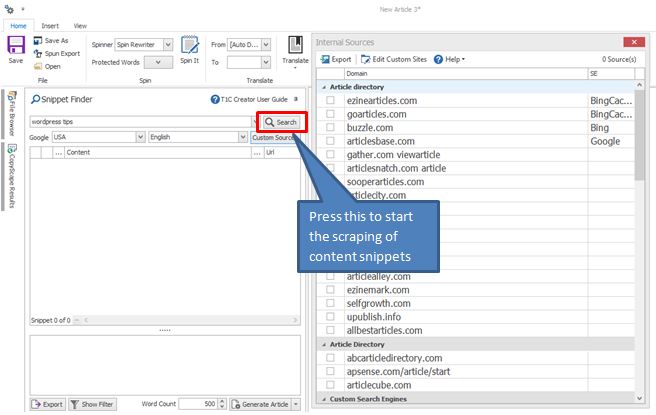Pin the Snippet Finder panel
The width and height of the screenshot is (656, 415).
point(296,99)
